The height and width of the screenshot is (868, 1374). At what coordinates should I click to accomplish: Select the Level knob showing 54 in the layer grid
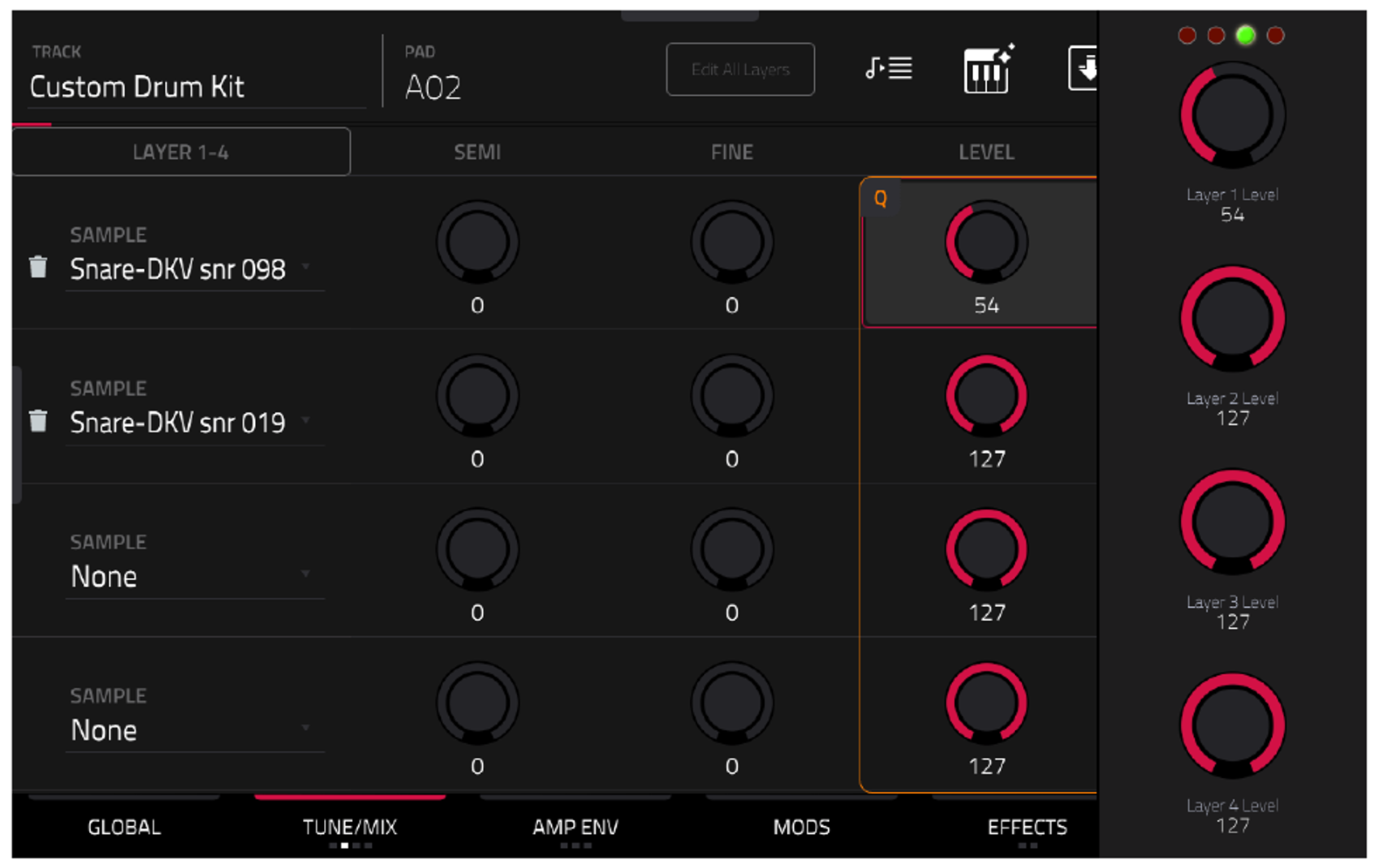point(986,242)
